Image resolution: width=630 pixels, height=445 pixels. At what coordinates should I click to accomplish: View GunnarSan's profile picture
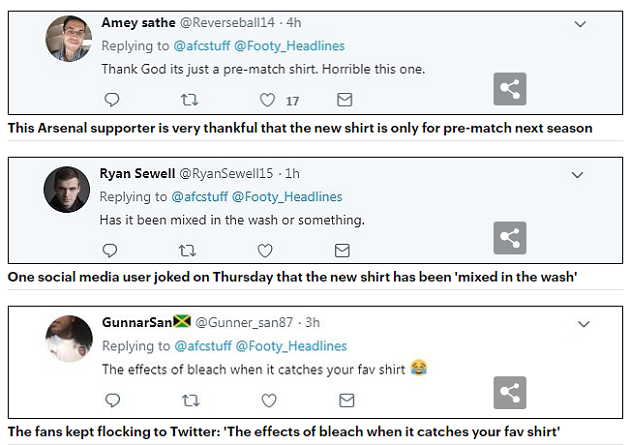click(69, 338)
